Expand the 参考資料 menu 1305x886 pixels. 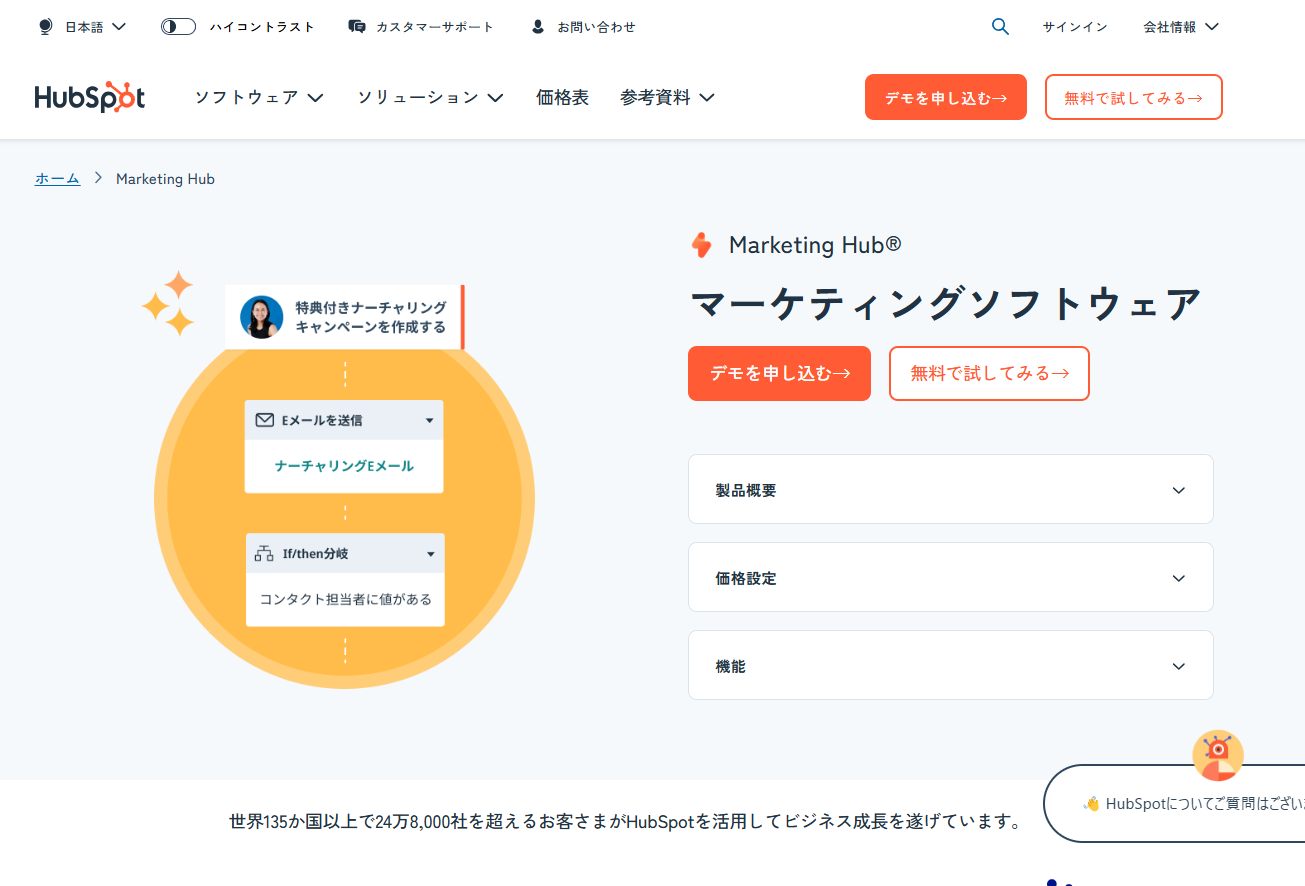(x=667, y=97)
